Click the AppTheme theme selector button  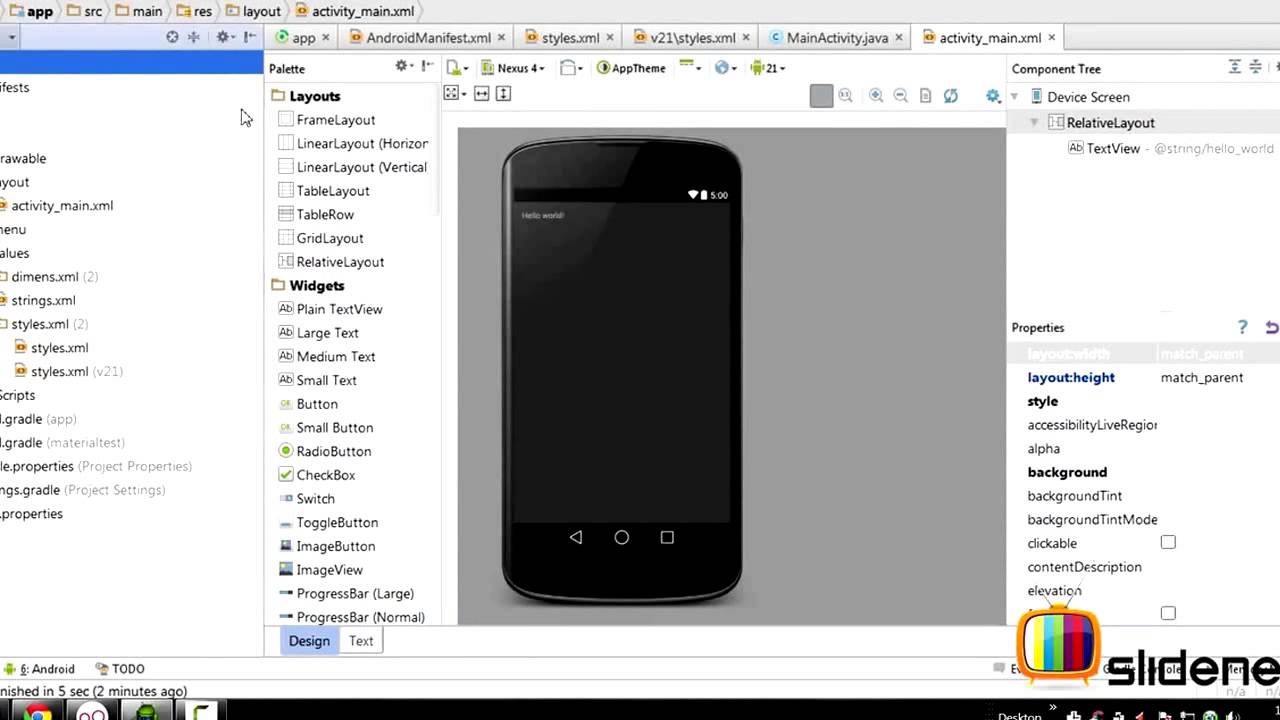click(631, 68)
